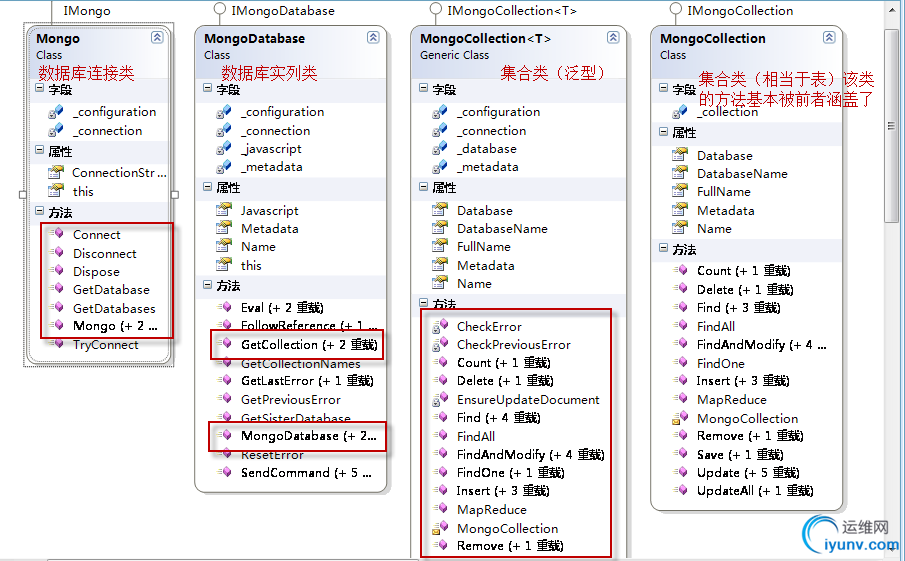905x561 pixels.
Task: Click method icon beside UpdateAll
Action: 680,491
